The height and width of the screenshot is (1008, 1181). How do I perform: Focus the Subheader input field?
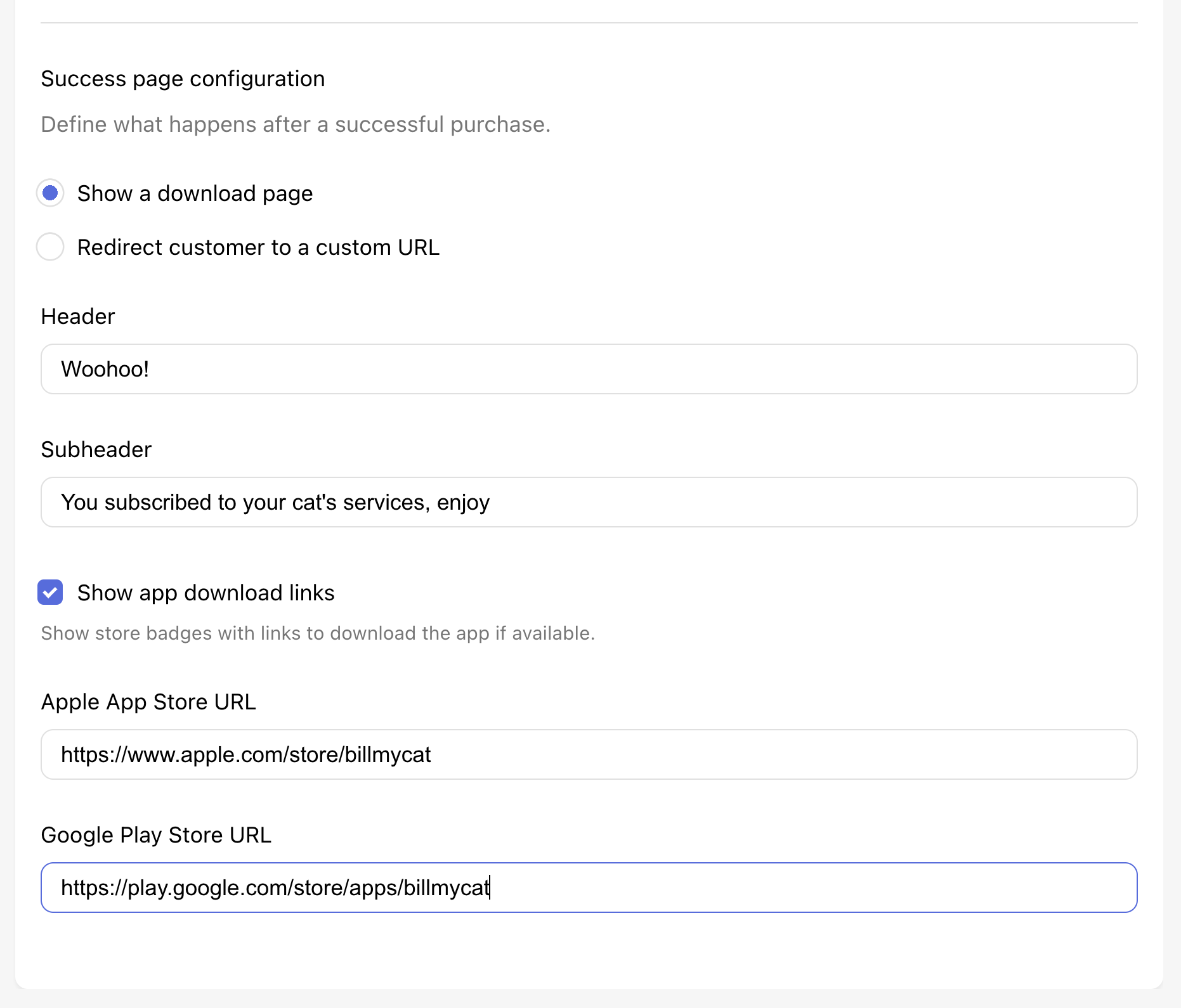point(589,502)
